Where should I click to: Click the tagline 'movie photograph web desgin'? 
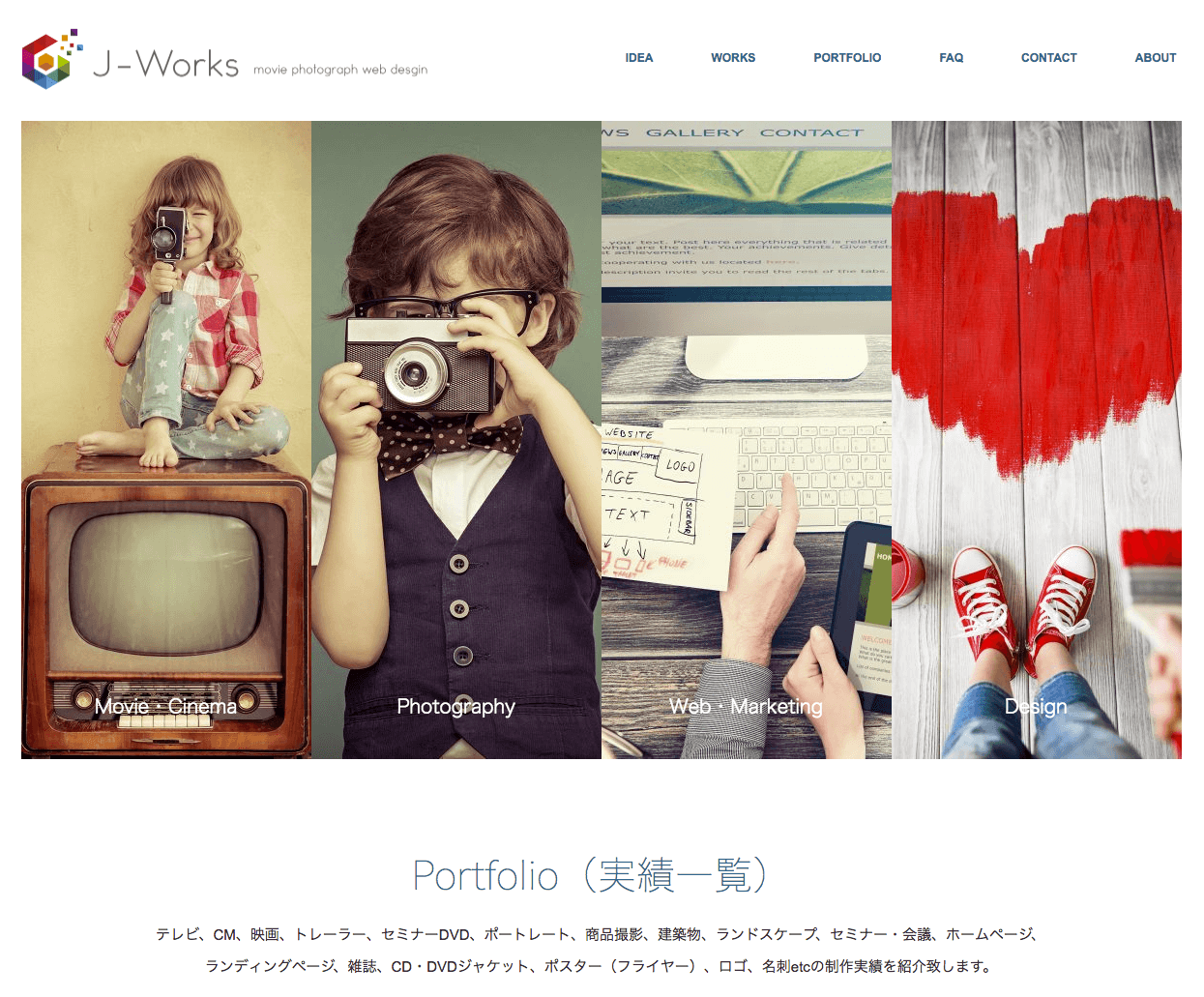tap(340, 69)
